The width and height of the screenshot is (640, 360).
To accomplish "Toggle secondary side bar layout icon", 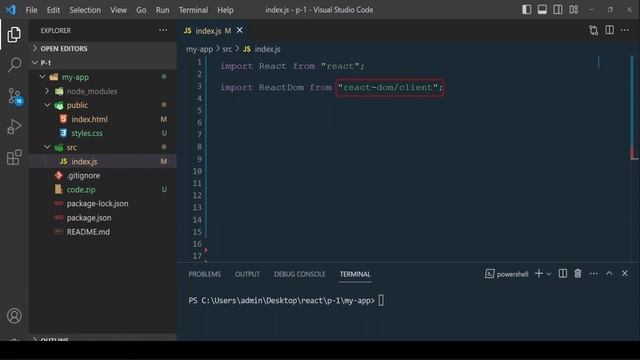I will pos(558,9).
